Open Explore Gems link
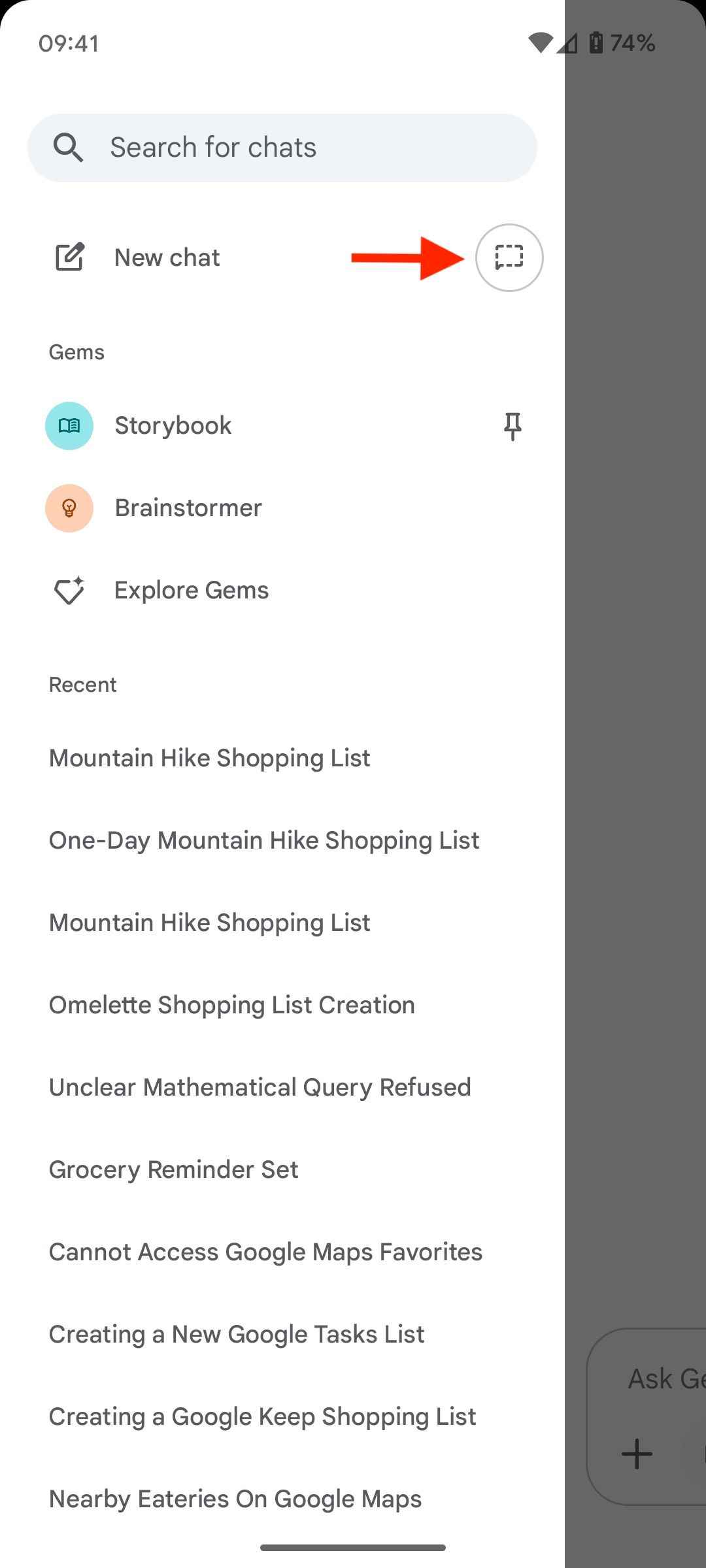The image size is (706, 1568). [192, 591]
